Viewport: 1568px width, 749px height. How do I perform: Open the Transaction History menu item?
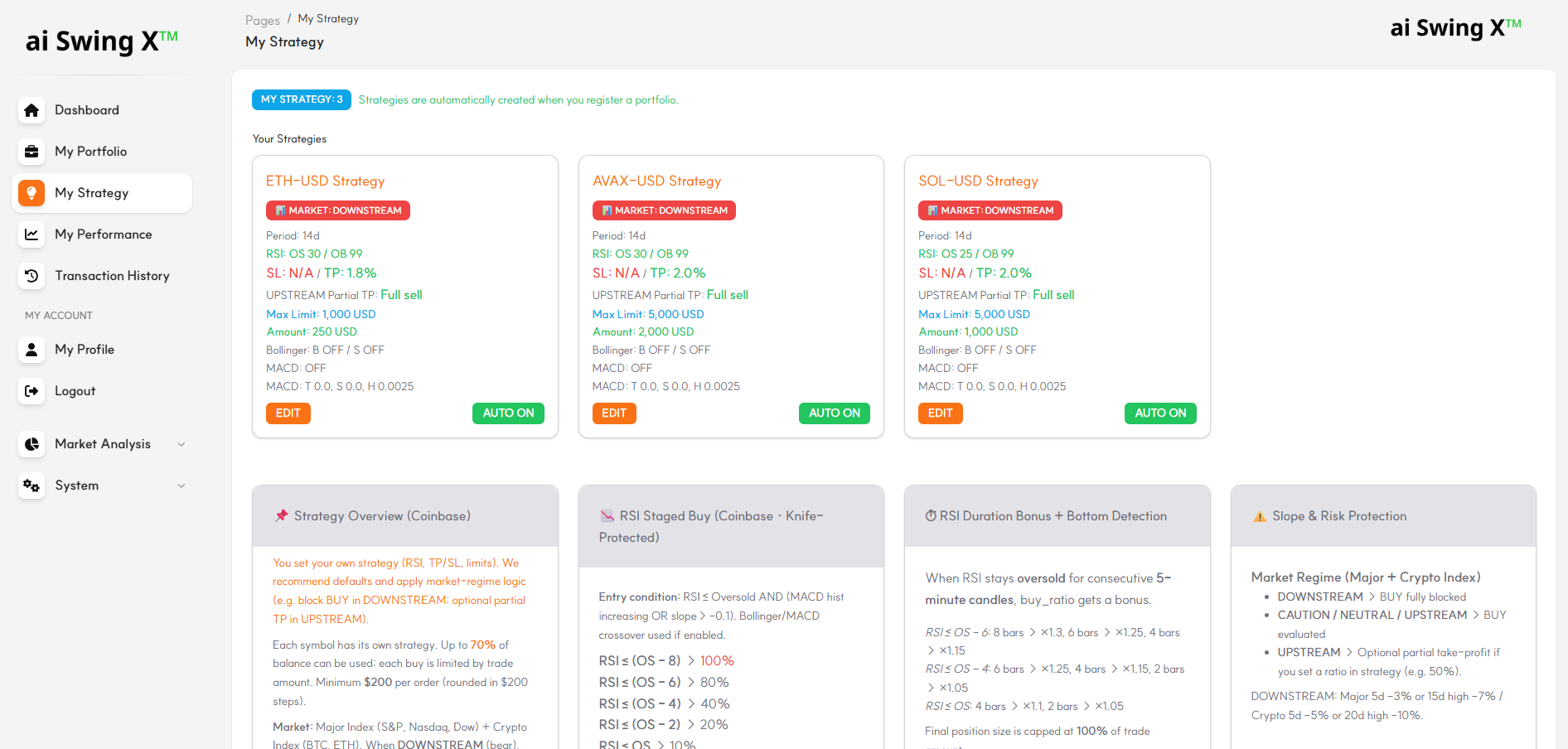coord(112,276)
